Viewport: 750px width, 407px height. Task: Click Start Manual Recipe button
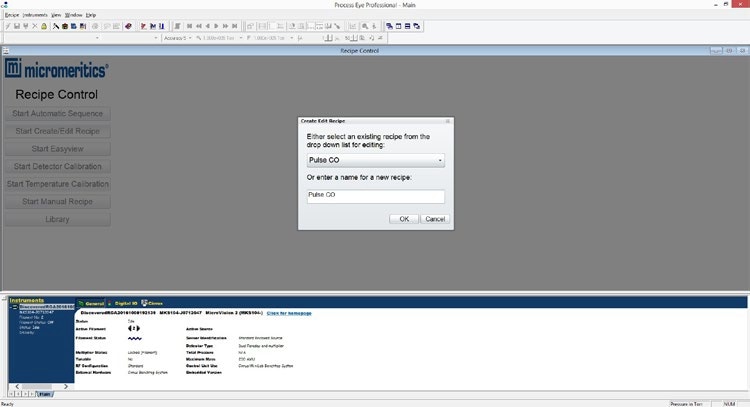57,202
